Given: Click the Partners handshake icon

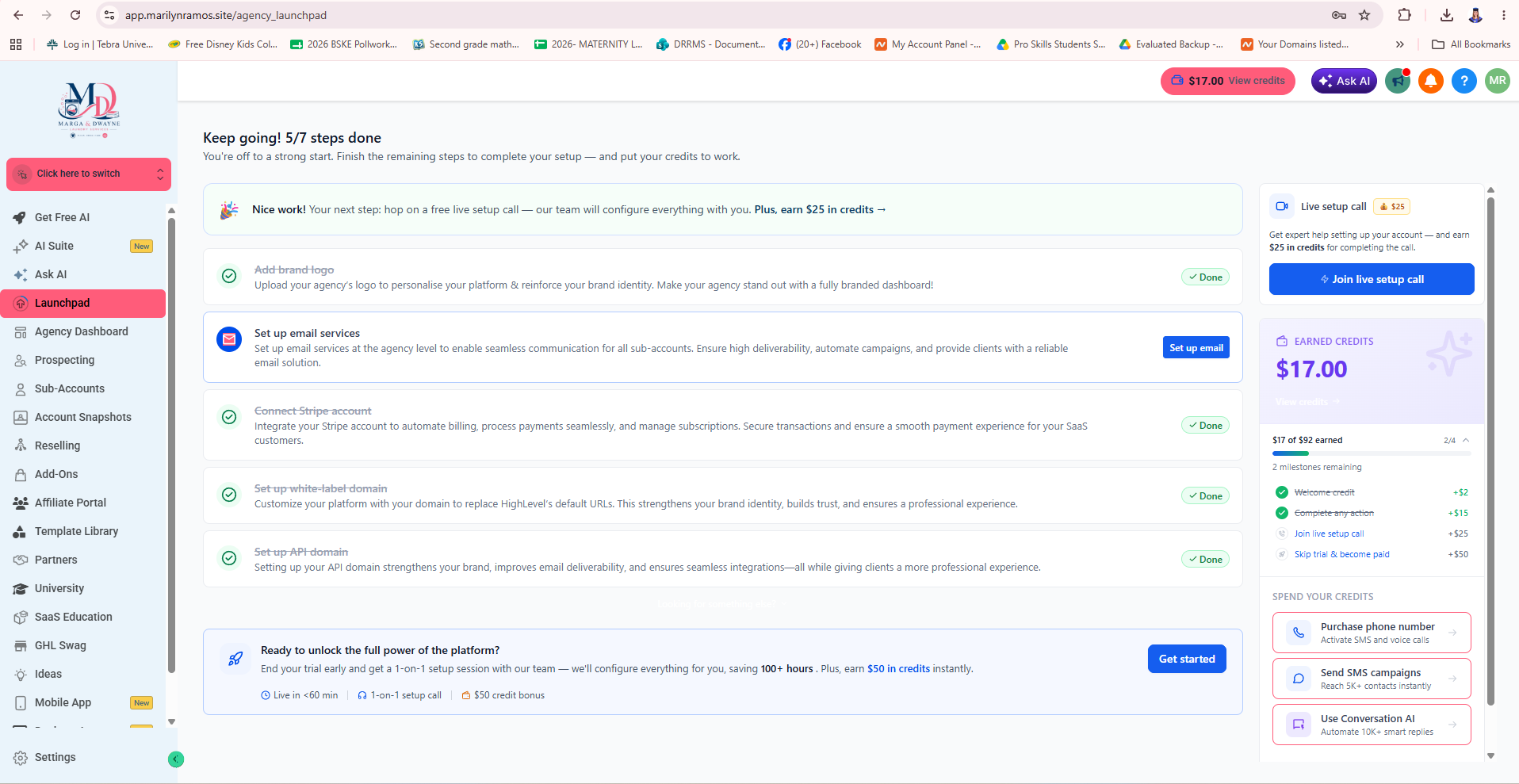Looking at the screenshot, I should click(x=21, y=560).
